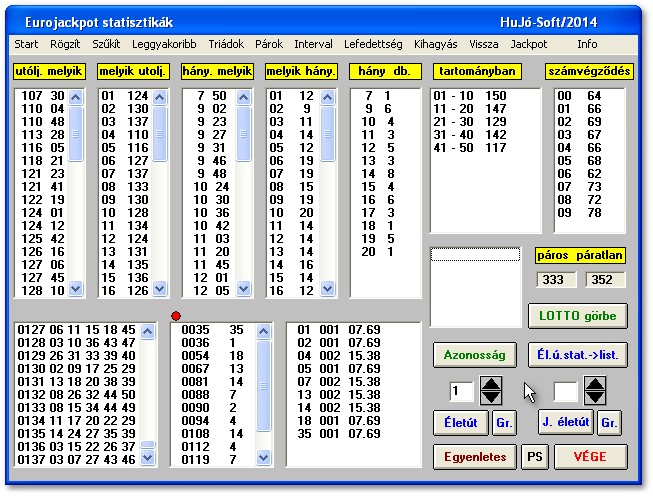
Task: Click scroll-down arrow in melyik utolj. list
Action: (160, 288)
